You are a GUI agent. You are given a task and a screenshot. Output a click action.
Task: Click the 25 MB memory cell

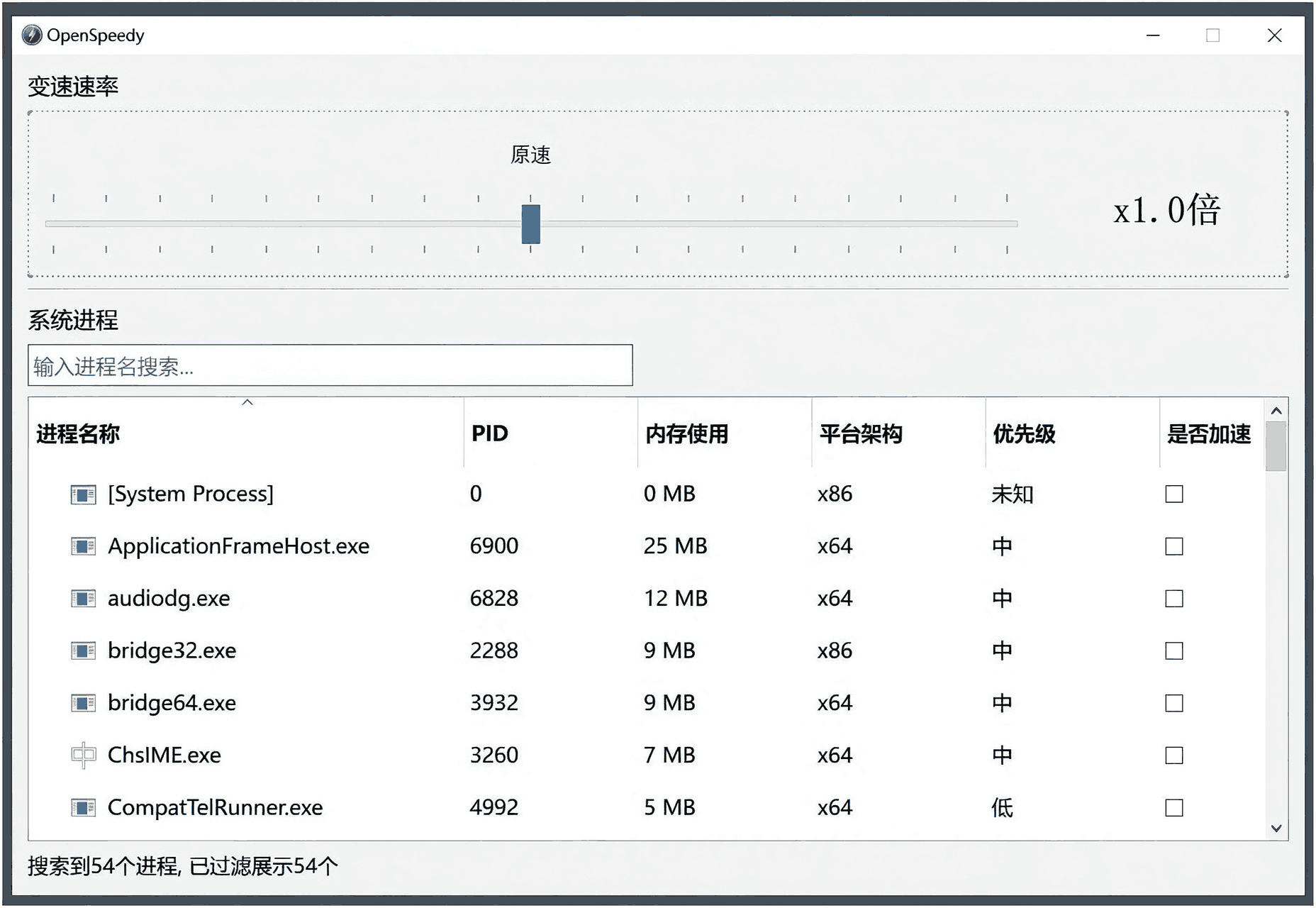tap(675, 546)
